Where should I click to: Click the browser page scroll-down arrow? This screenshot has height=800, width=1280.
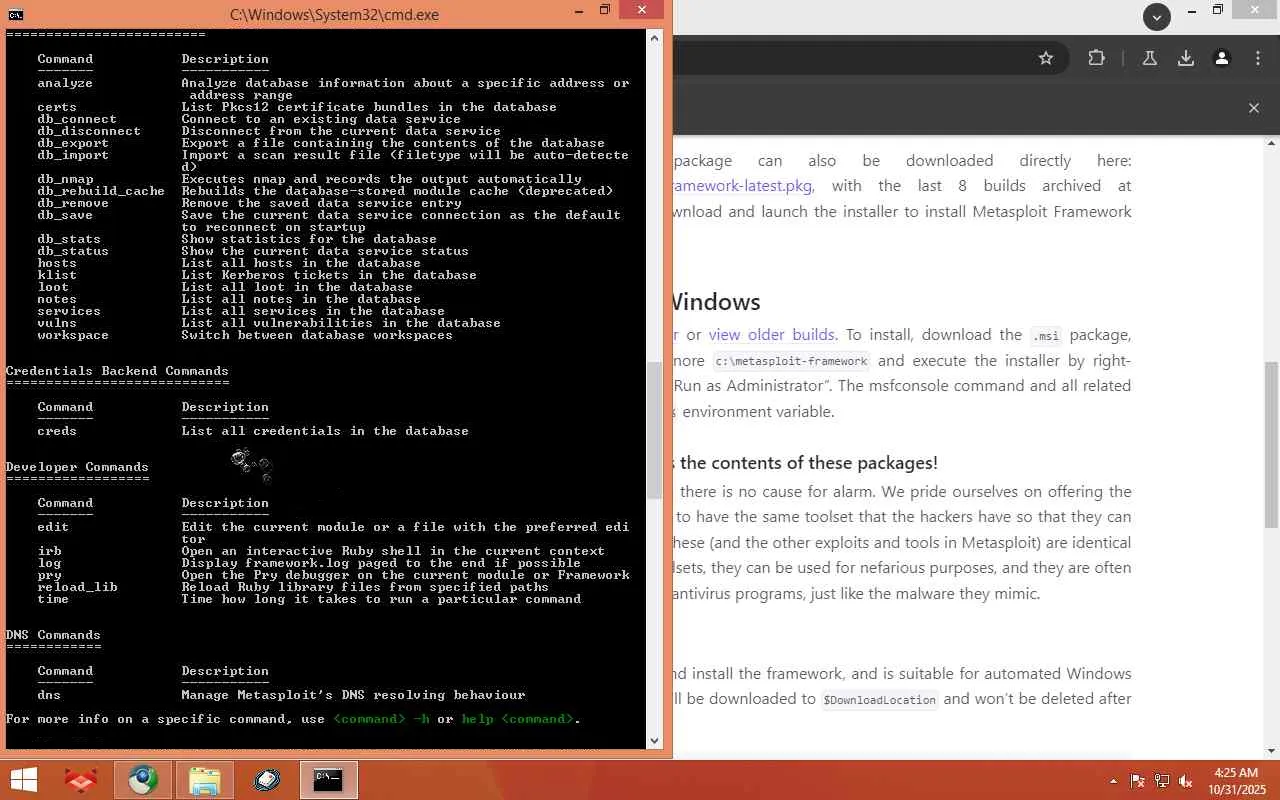point(1272,751)
